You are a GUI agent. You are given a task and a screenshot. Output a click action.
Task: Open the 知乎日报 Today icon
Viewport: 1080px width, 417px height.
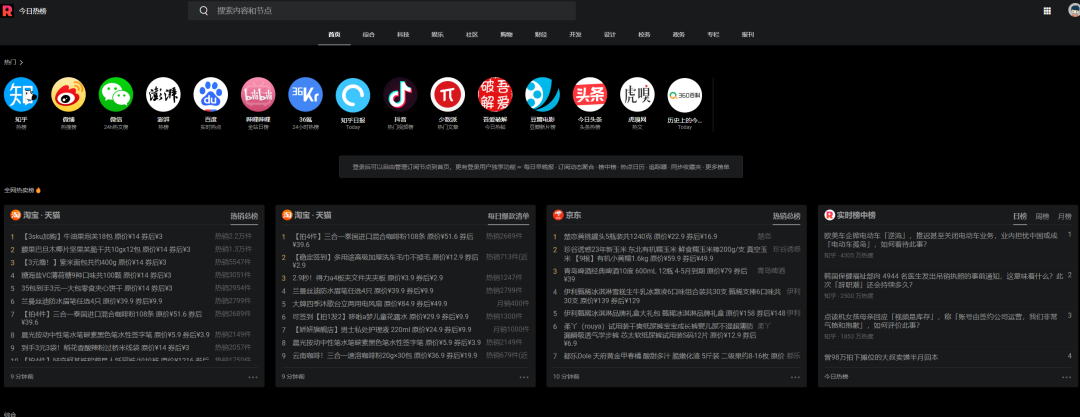tap(353, 94)
